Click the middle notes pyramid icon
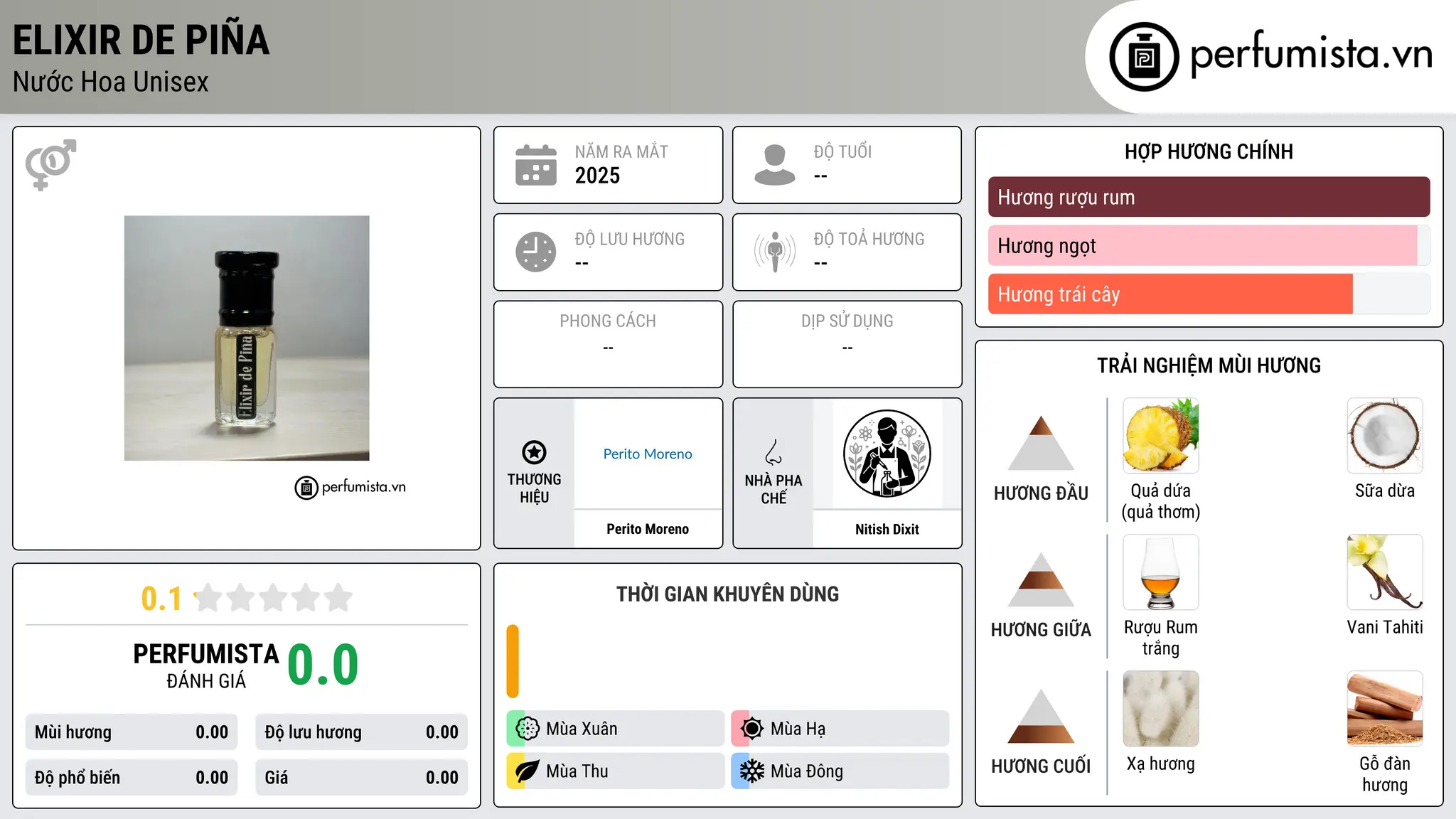 coord(1041,579)
